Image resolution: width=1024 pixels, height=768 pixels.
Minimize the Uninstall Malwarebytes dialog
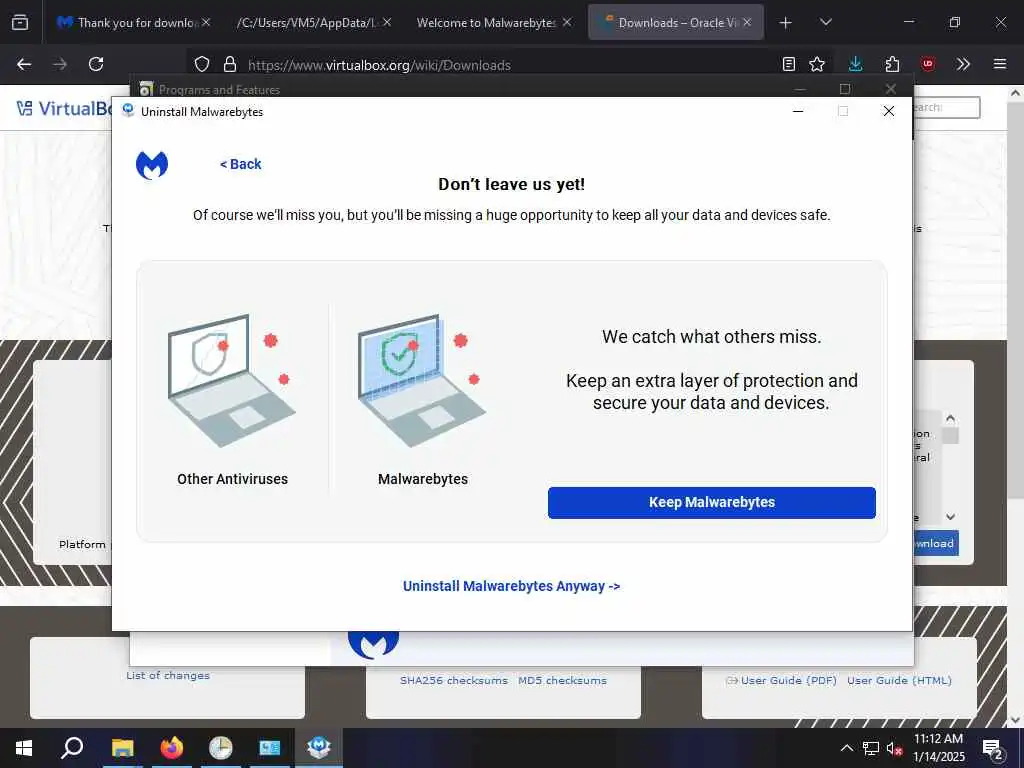point(797,111)
